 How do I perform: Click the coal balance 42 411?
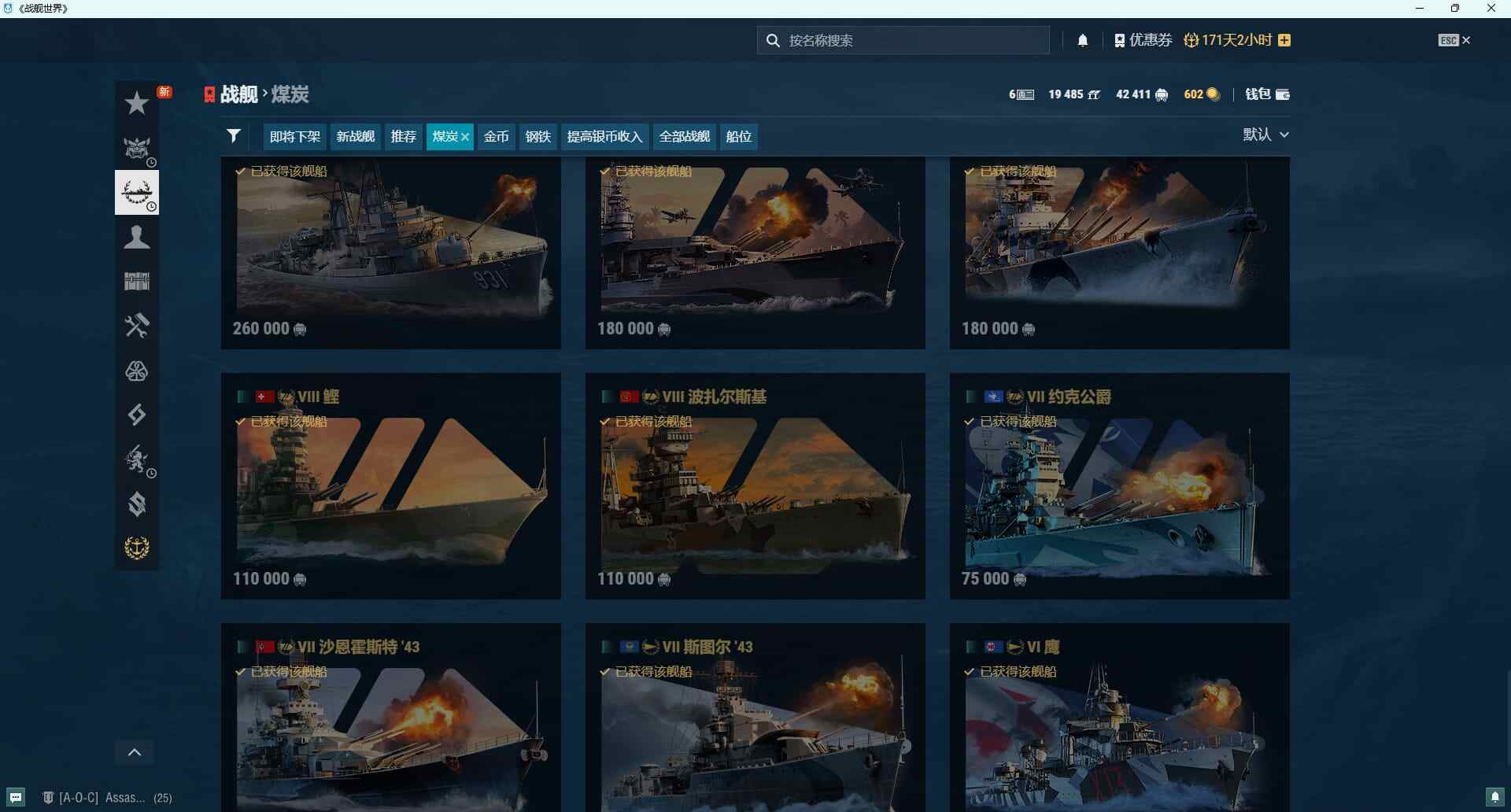pyautogui.click(x=1141, y=94)
